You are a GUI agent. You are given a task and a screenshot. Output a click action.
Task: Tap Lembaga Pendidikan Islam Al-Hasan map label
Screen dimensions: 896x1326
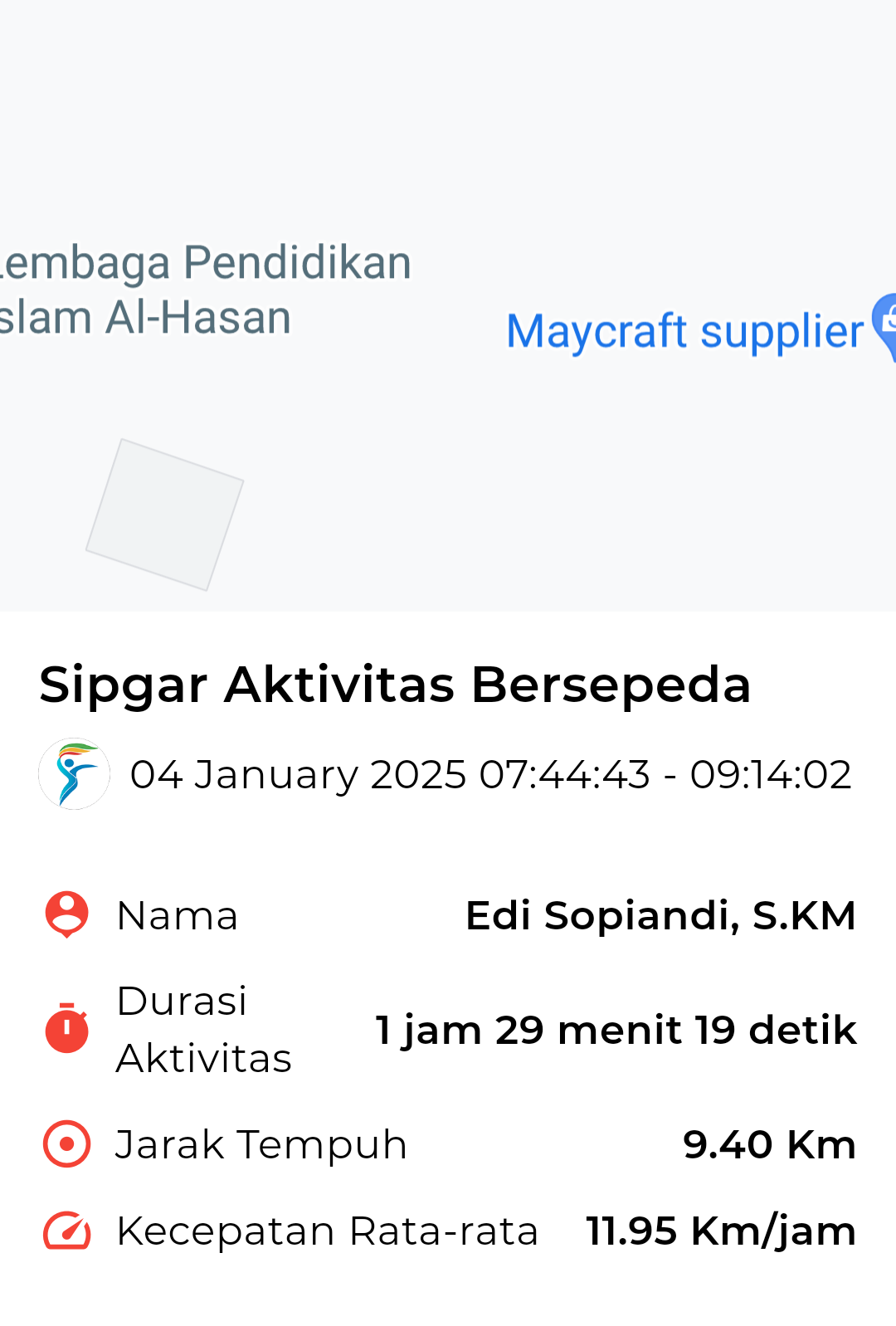click(204, 290)
